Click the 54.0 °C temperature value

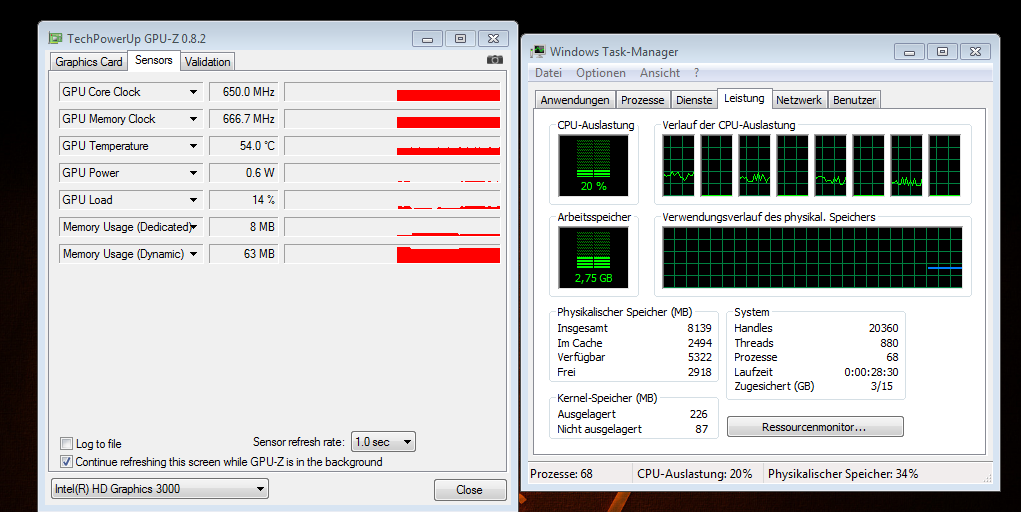coord(244,146)
